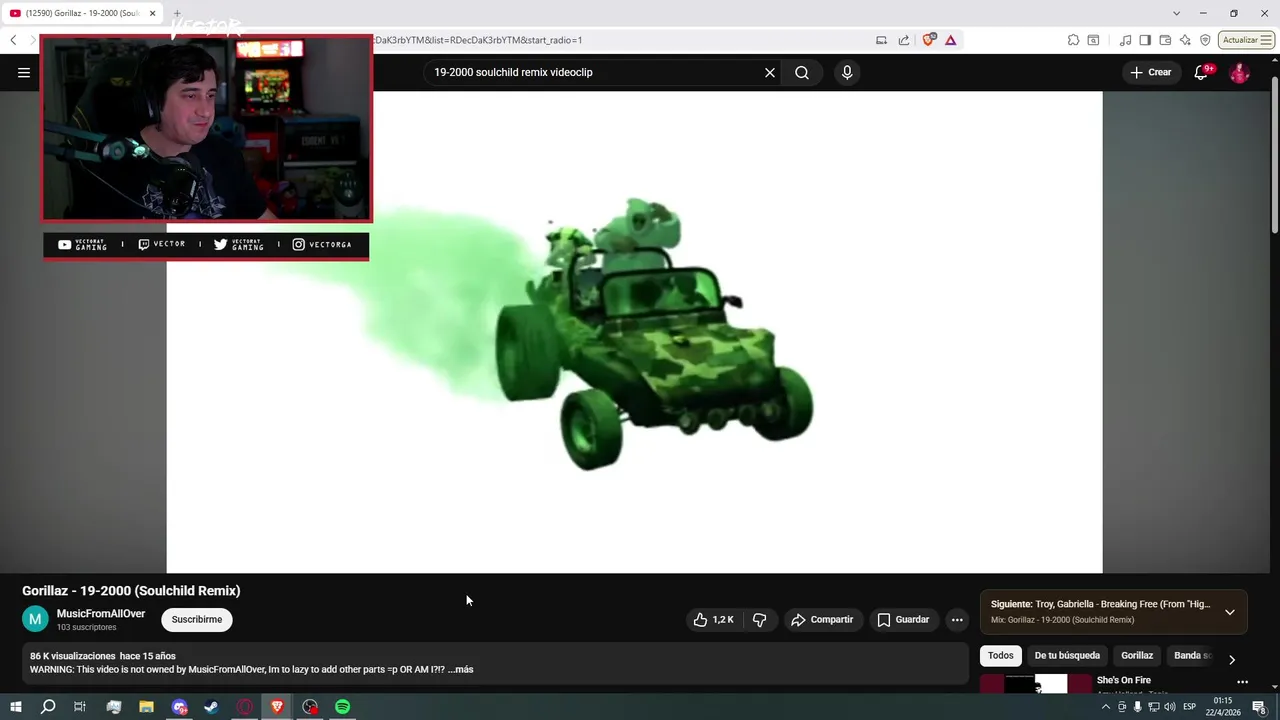
Task: Open Steam from taskbar
Action: pyautogui.click(x=211, y=707)
